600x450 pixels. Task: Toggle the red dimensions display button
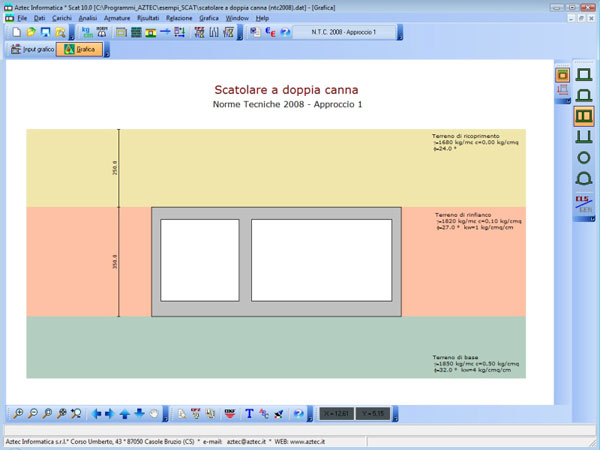click(562, 91)
